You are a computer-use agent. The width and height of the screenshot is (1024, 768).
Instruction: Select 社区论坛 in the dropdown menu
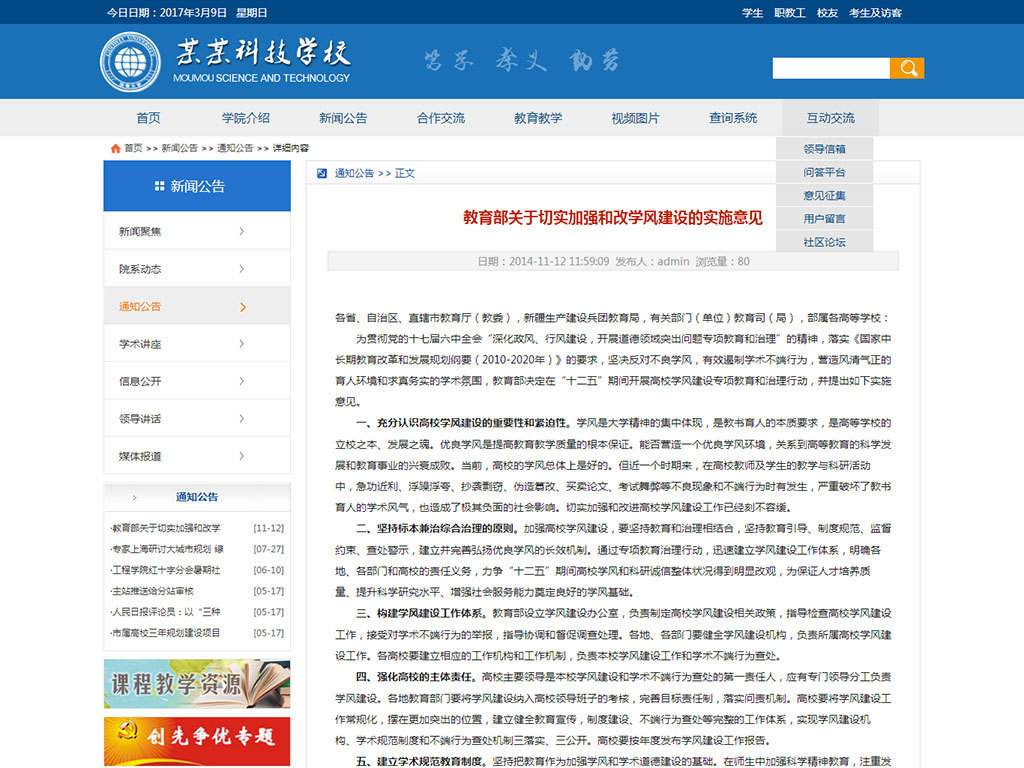824,242
